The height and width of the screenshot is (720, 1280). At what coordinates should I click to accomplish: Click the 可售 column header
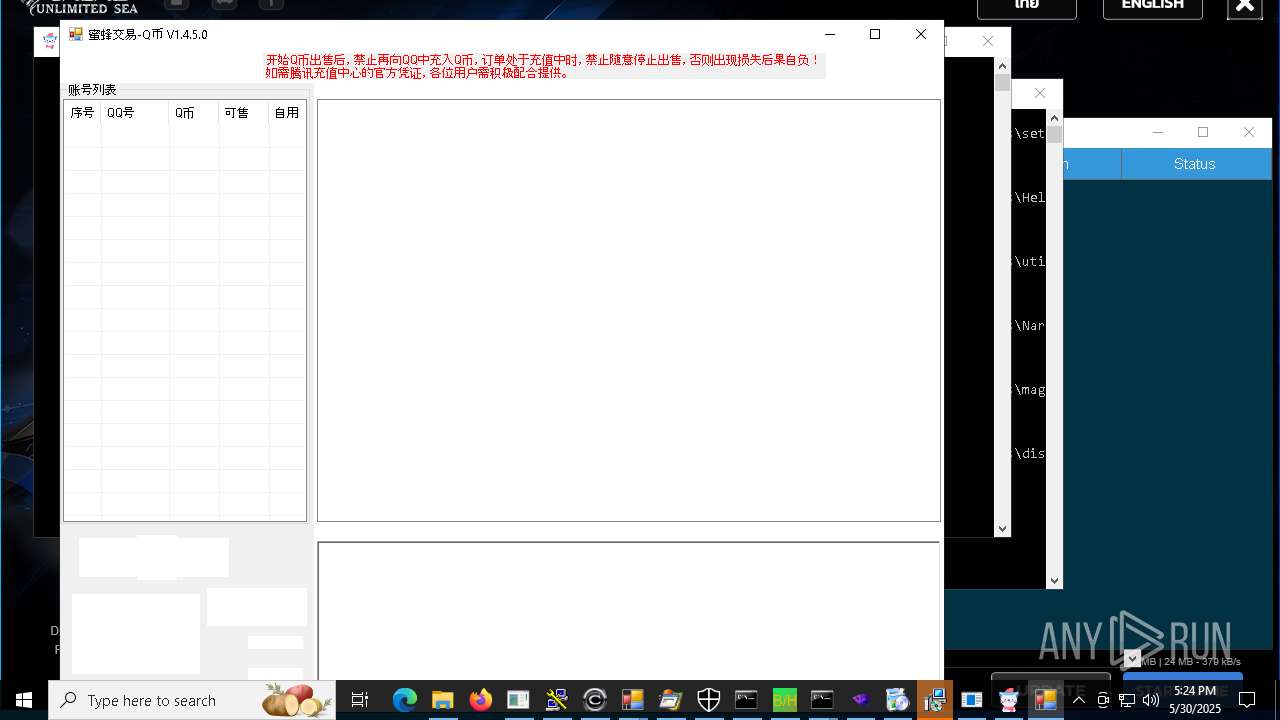244,113
